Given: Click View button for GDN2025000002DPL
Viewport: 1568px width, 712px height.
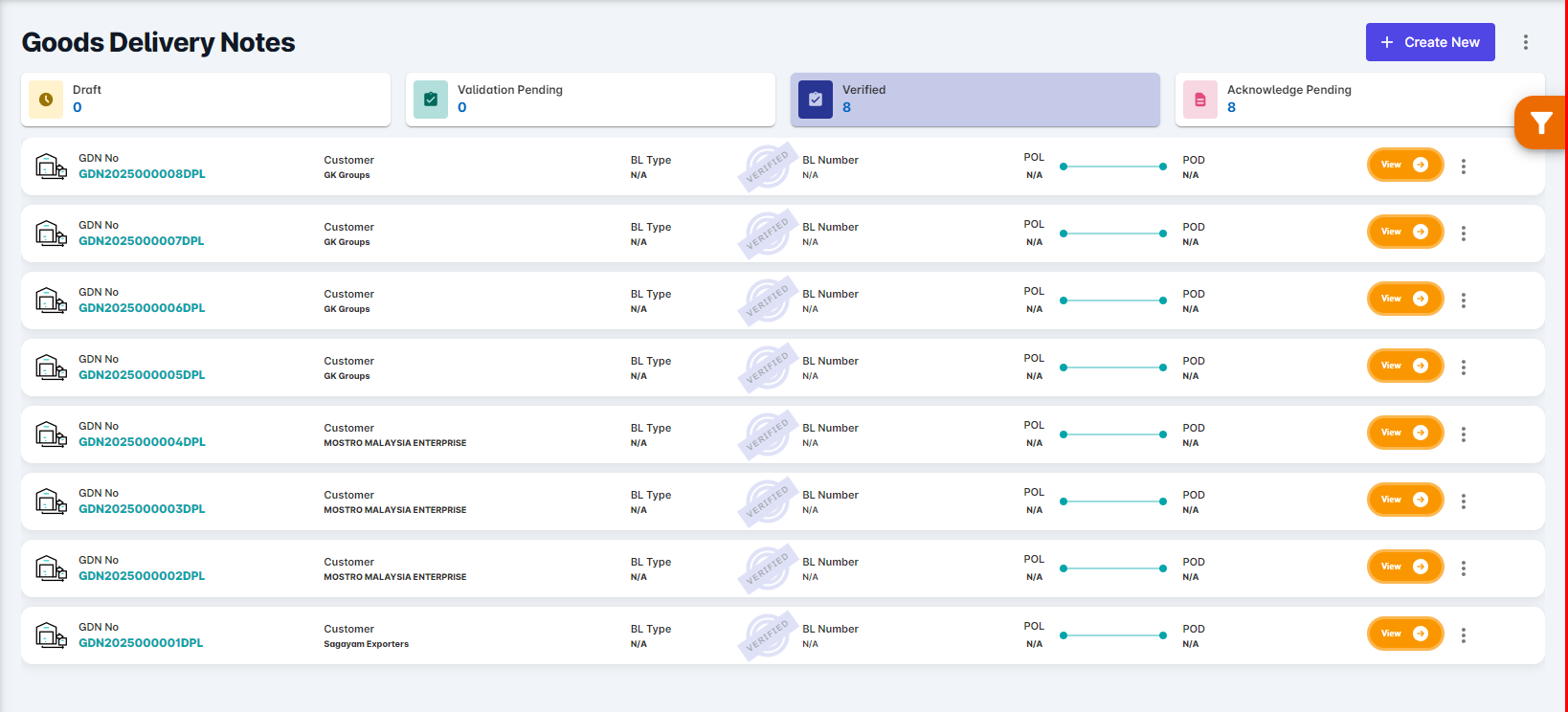Looking at the screenshot, I should [1404, 567].
